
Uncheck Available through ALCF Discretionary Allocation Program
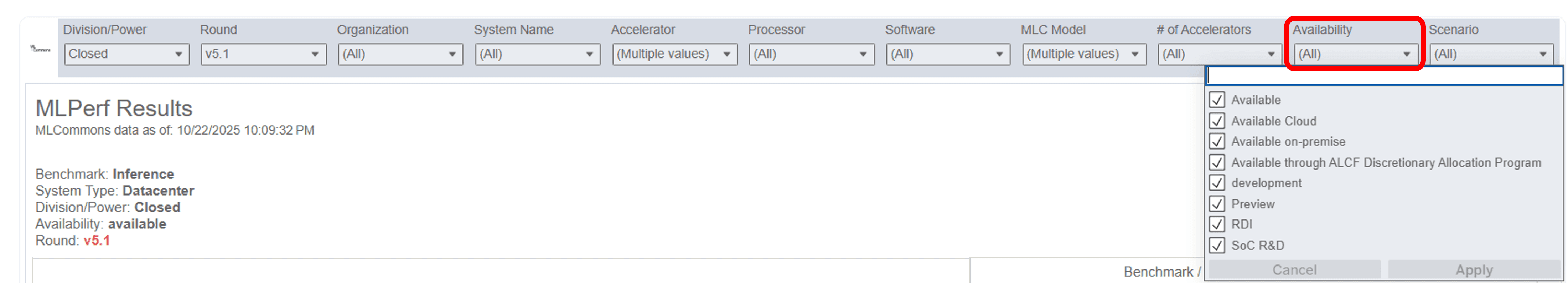(x=1217, y=162)
